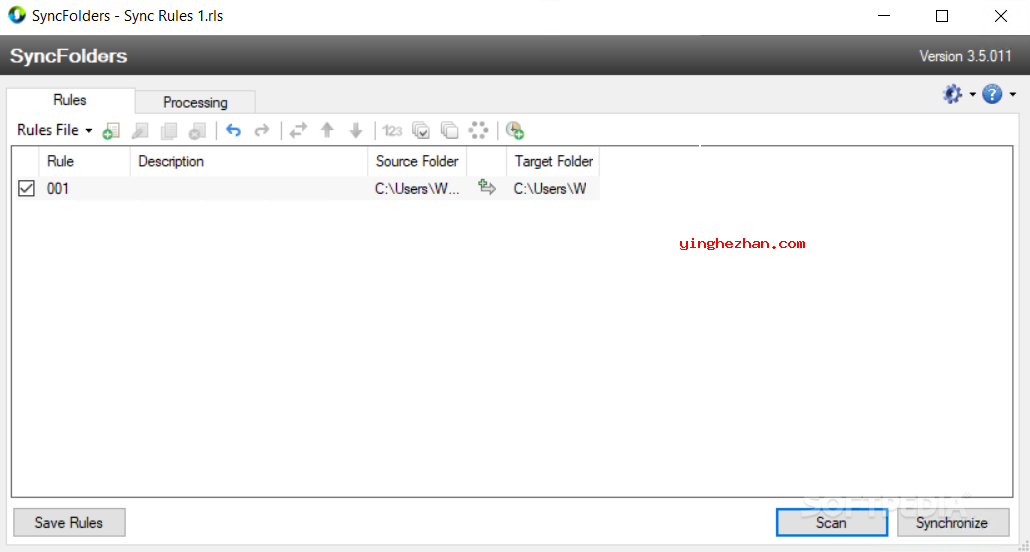
Task: Select the 001 rule number cell
Action: click(58, 189)
